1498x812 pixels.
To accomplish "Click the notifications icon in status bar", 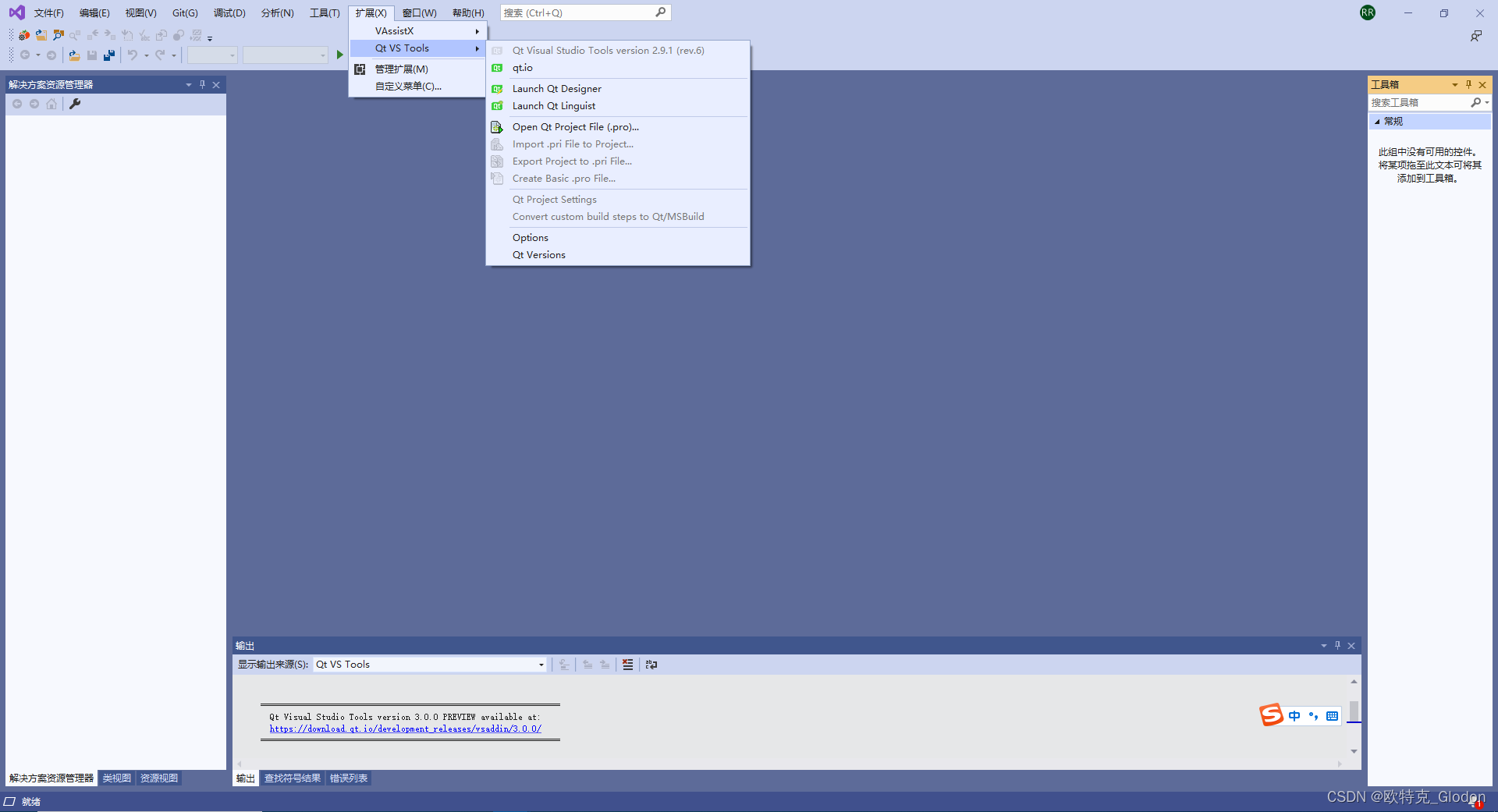I will point(1476,801).
